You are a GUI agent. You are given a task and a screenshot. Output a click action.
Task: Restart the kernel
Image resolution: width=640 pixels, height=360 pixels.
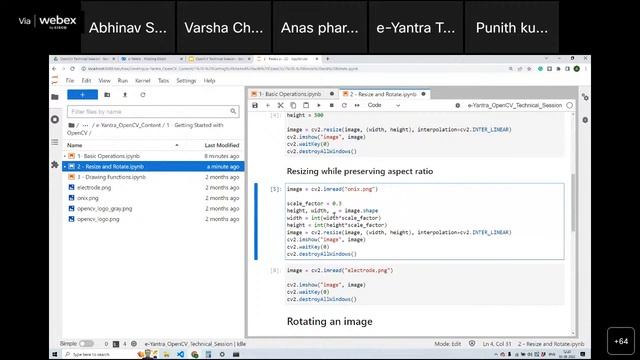click(344, 105)
